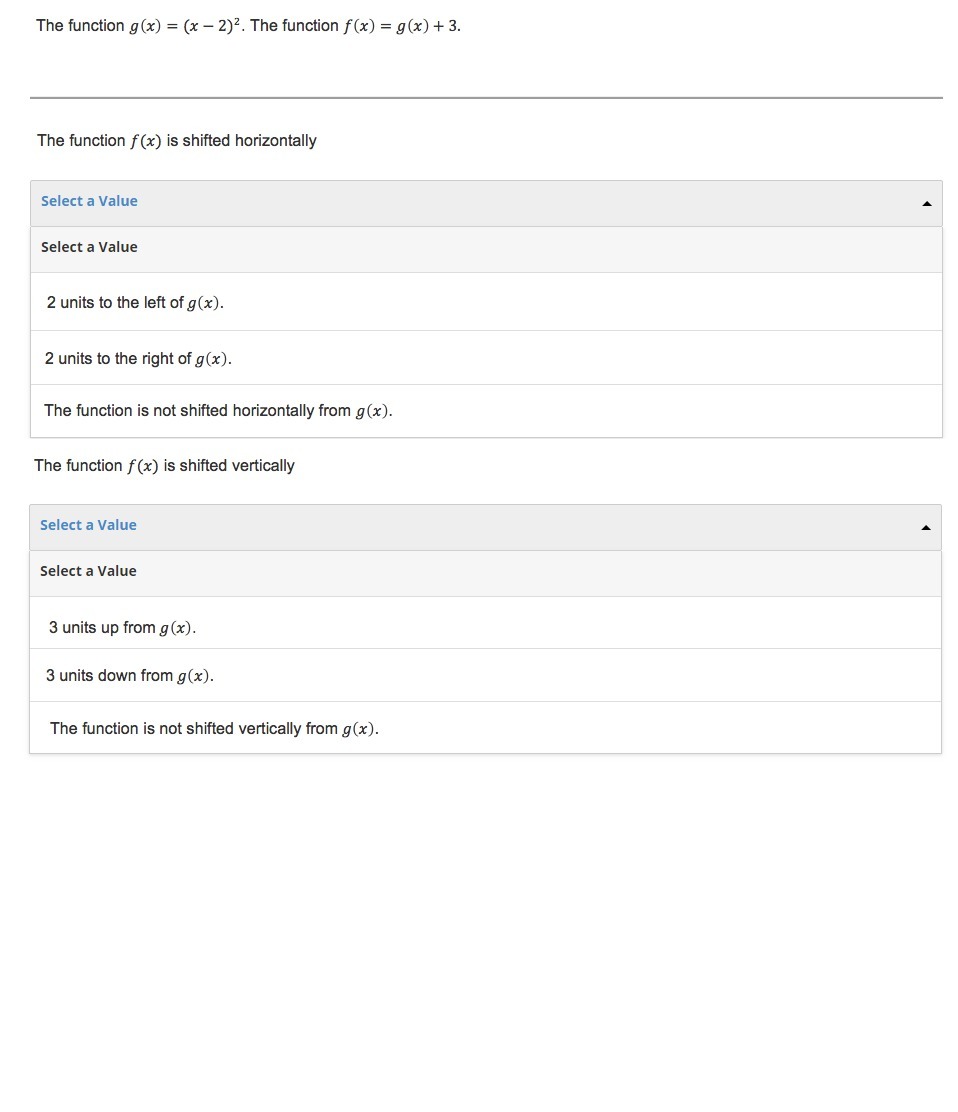Viewport: 958px width, 1112px height.
Task: Pick 'The function is not shifted vertically' option
Action: click(x=214, y=729)
